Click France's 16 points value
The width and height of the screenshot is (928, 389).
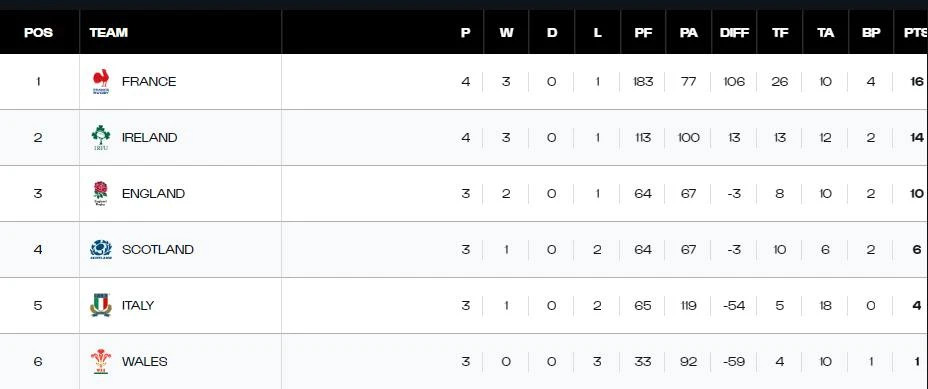pos(917,82)
